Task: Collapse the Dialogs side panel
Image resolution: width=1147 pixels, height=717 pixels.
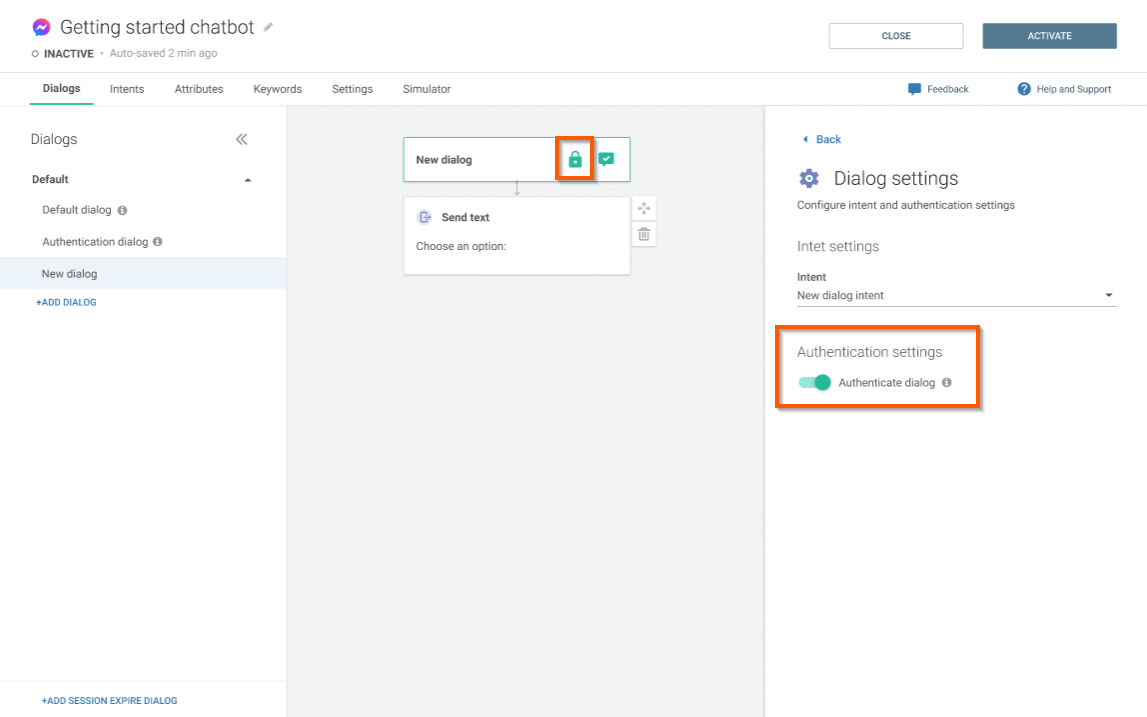Action: click(x=241, y=139)
